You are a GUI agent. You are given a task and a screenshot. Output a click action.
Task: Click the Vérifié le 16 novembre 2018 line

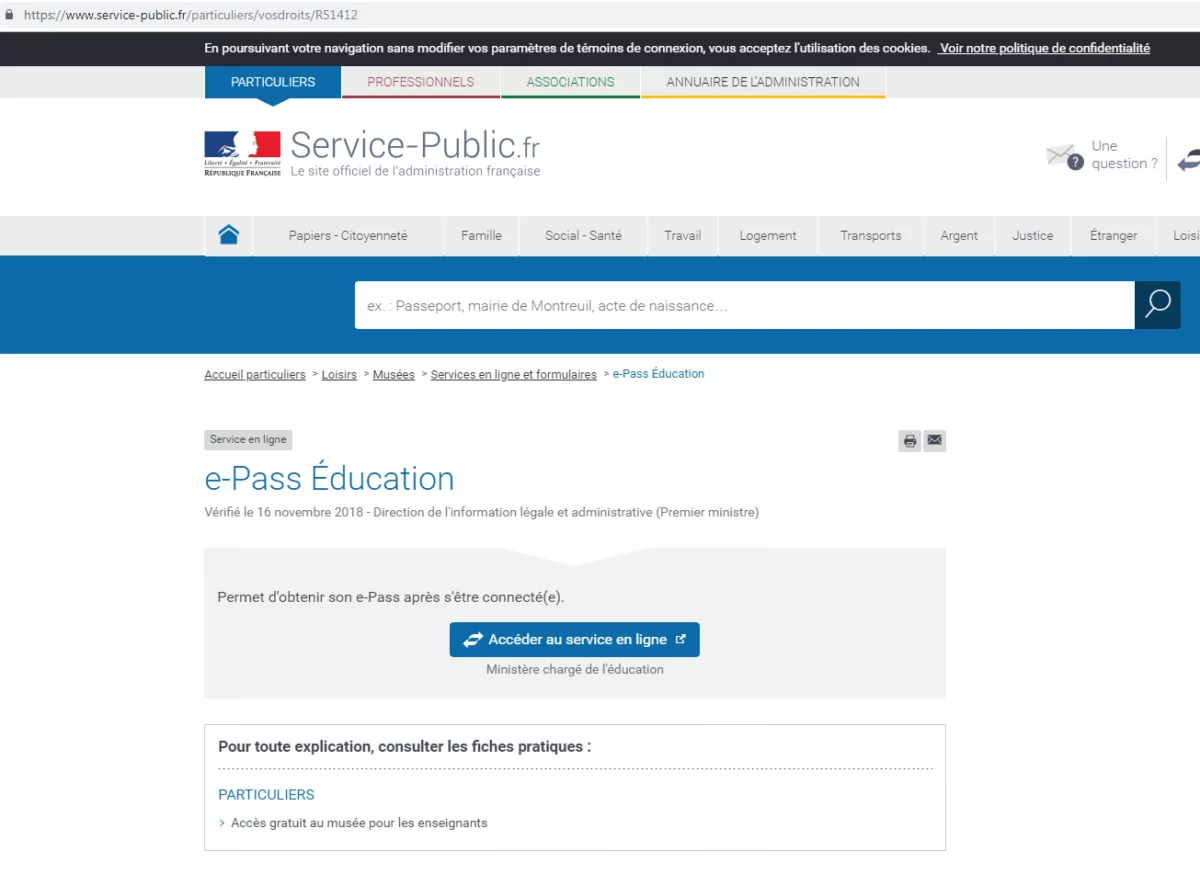pos(481,513)
